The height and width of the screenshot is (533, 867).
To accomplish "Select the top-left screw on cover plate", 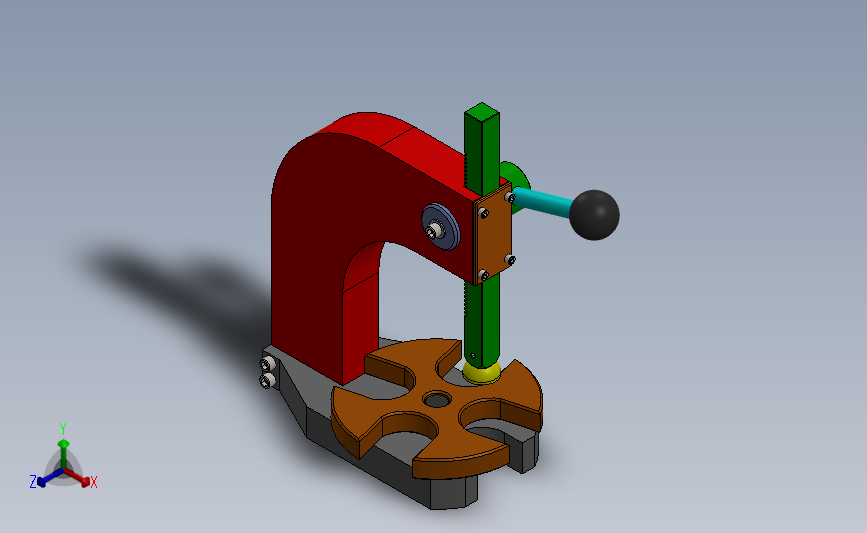I will pos(483,213).
